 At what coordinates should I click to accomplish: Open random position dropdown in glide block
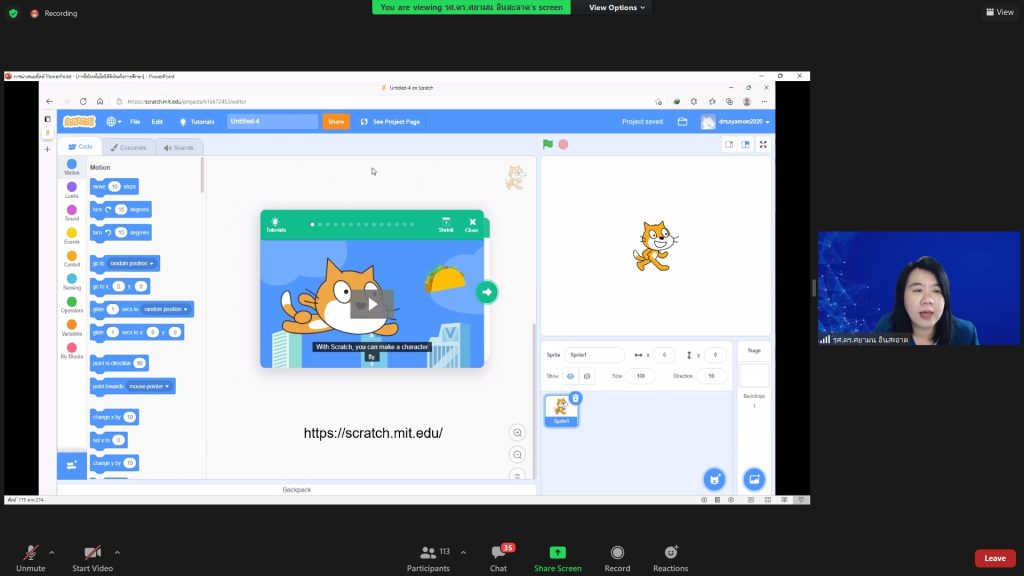pos(166,309)
